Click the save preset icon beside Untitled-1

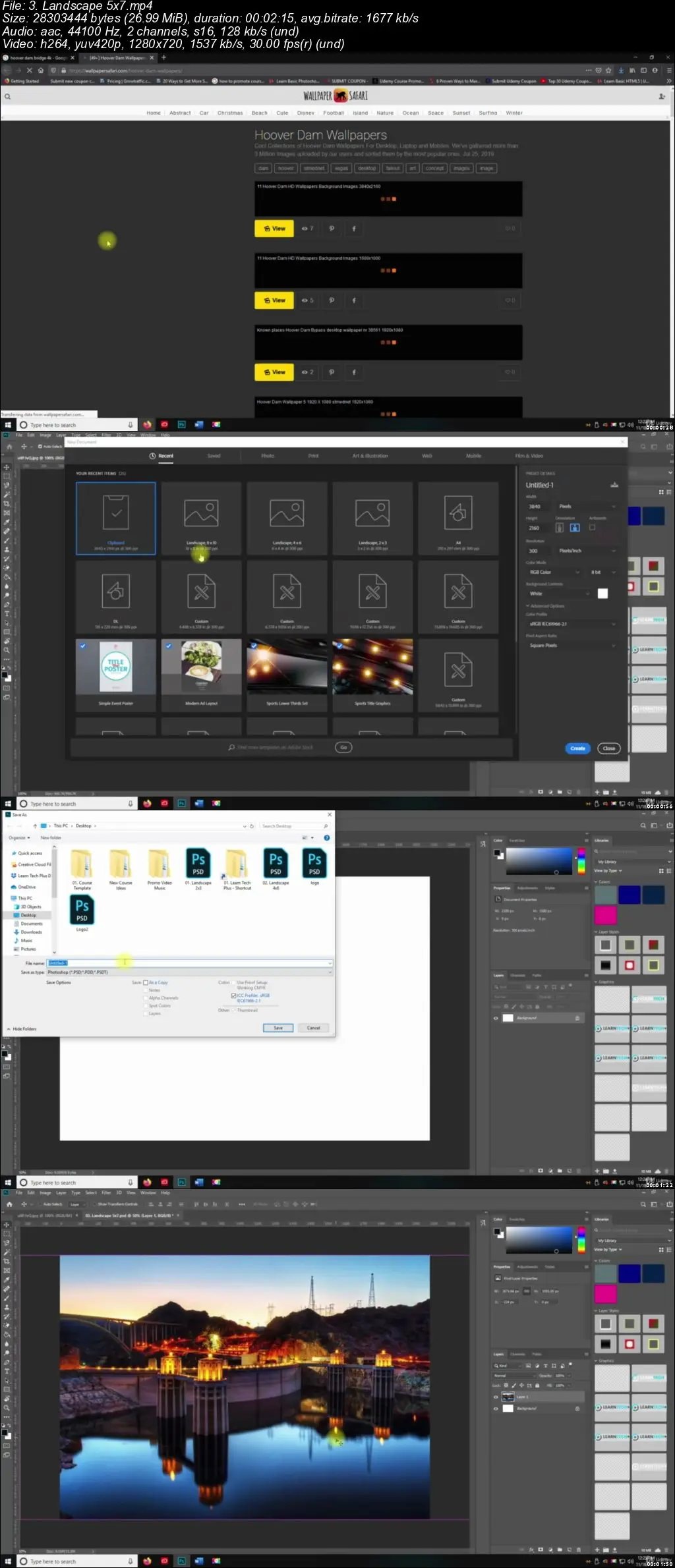614,485
